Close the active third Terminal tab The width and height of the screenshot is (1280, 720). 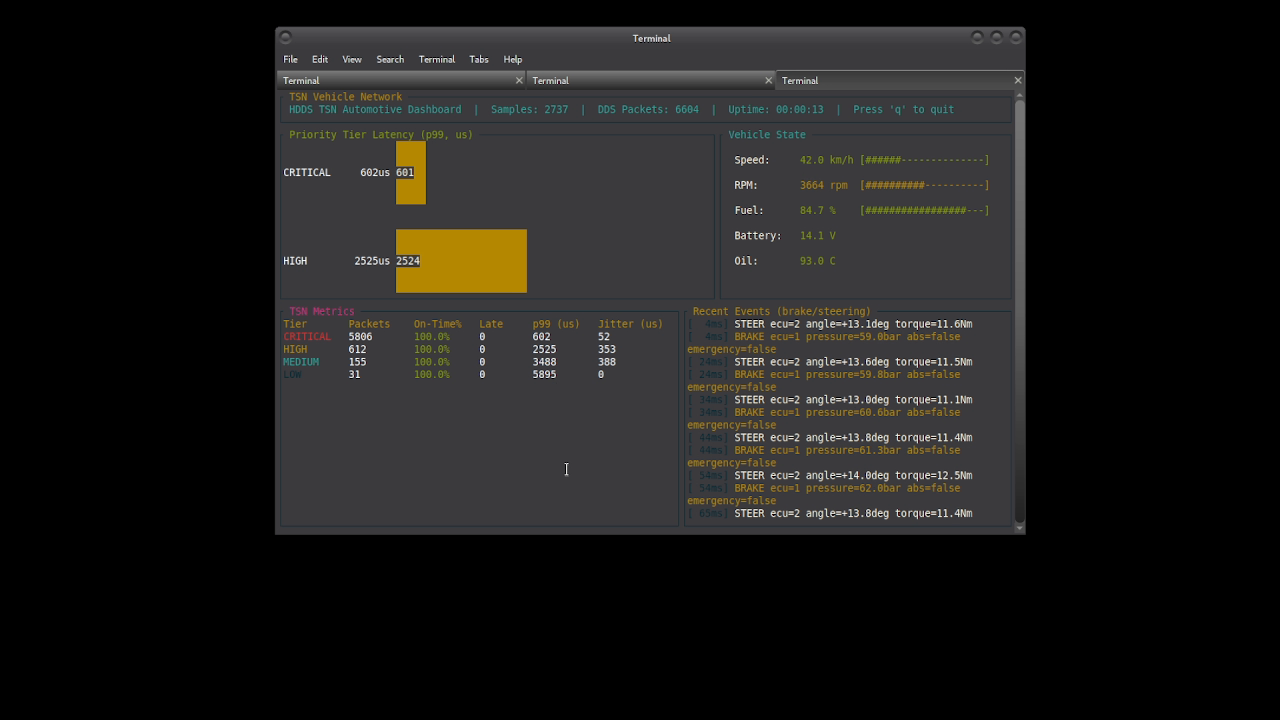1017,80
